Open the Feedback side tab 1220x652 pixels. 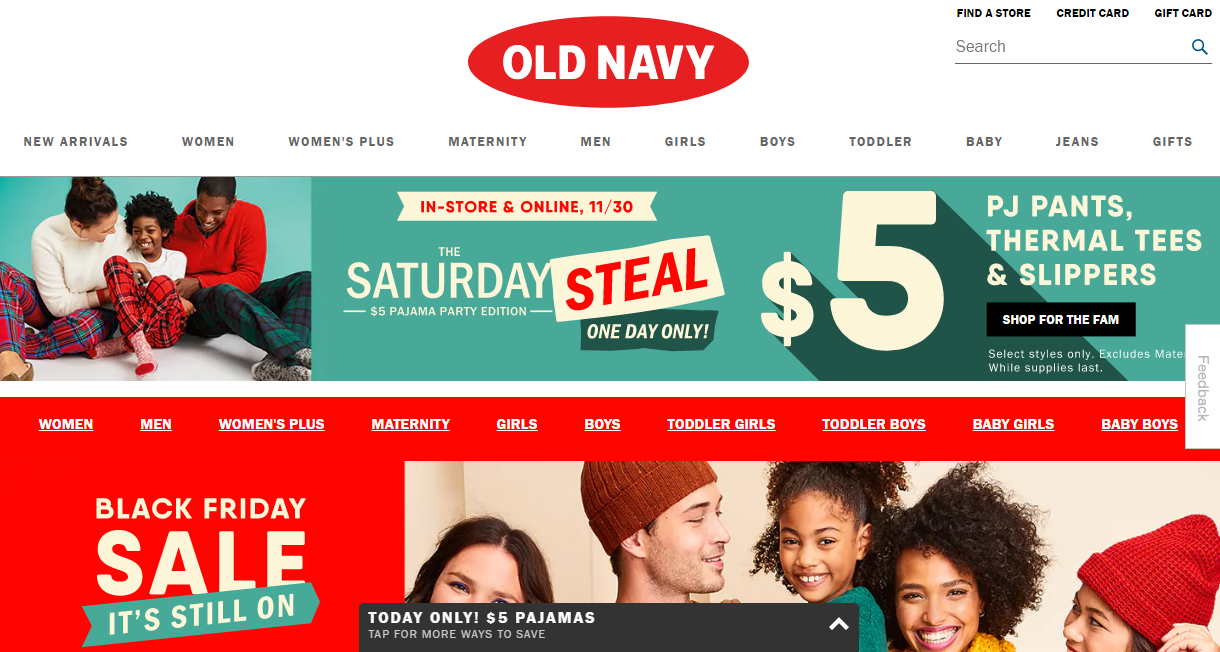point(1202,387)
